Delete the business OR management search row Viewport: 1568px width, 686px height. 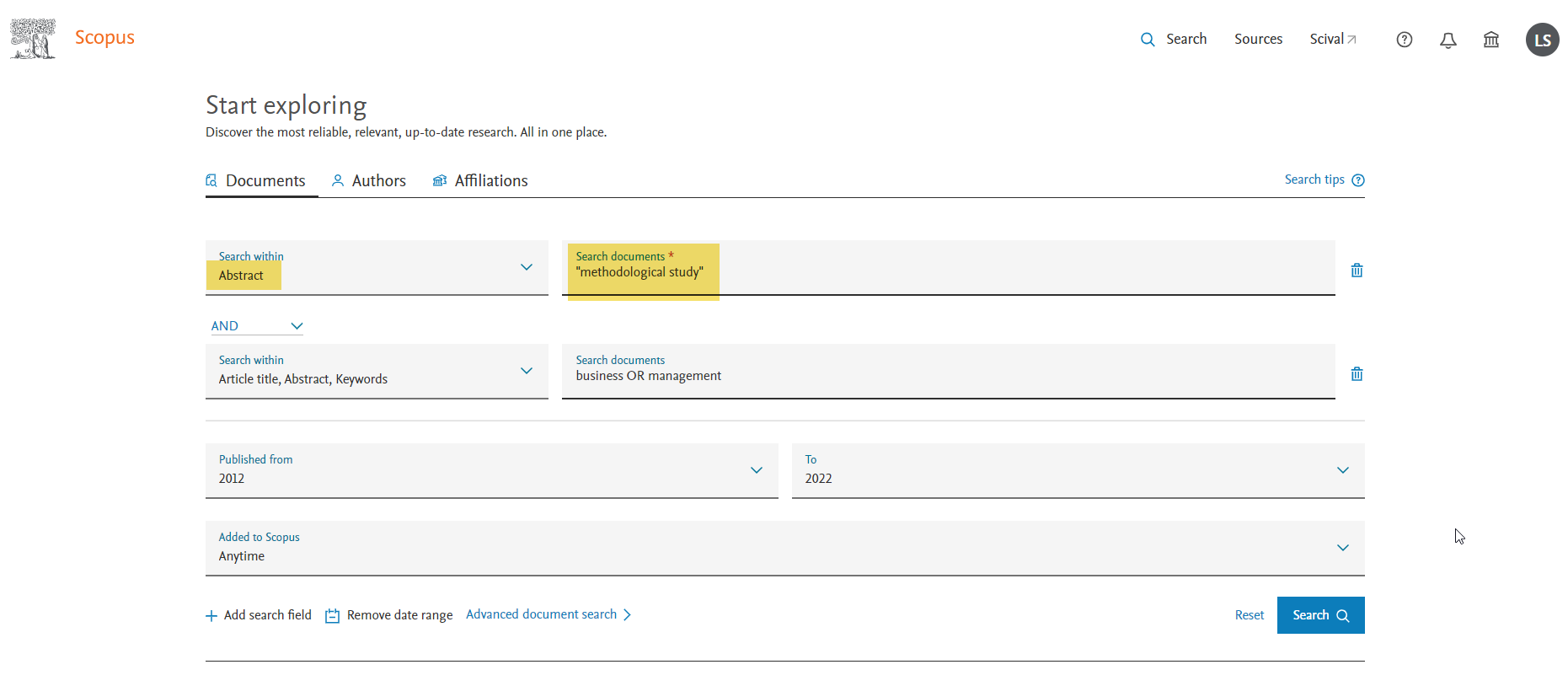tap(1357, 374)
